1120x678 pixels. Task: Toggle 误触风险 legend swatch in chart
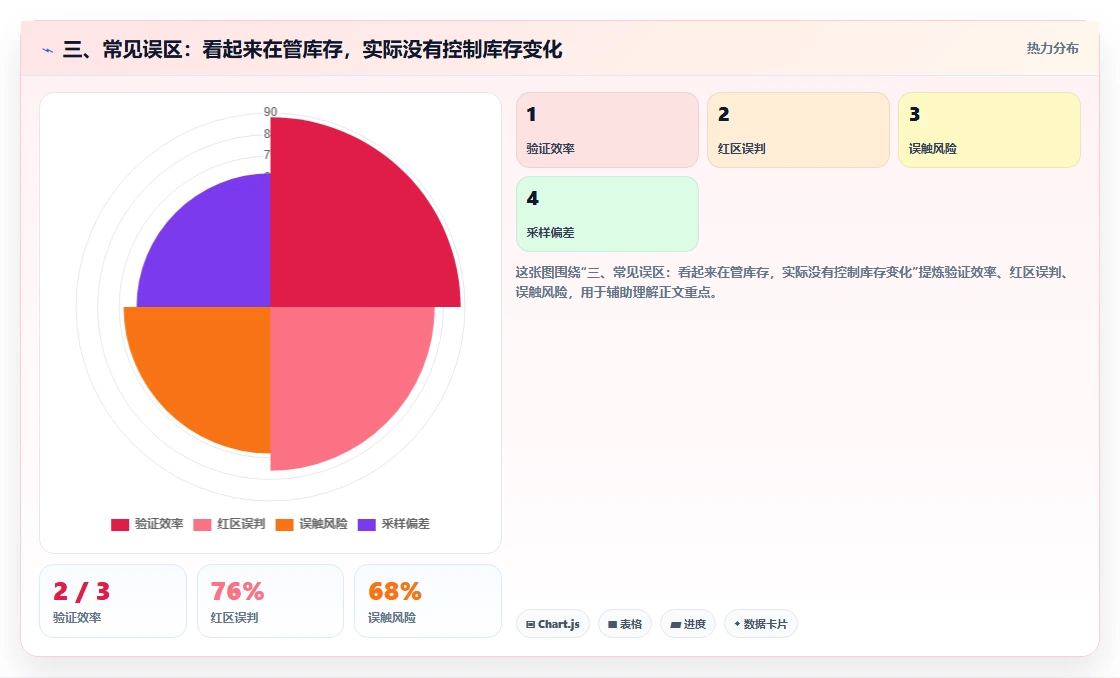[x=284, y=525]
